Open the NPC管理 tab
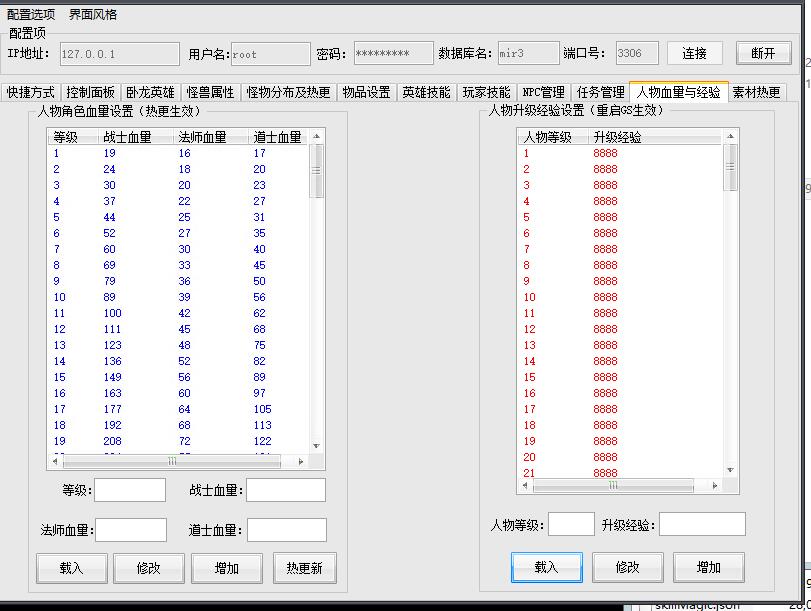811x611 pixels. point(544,92)
